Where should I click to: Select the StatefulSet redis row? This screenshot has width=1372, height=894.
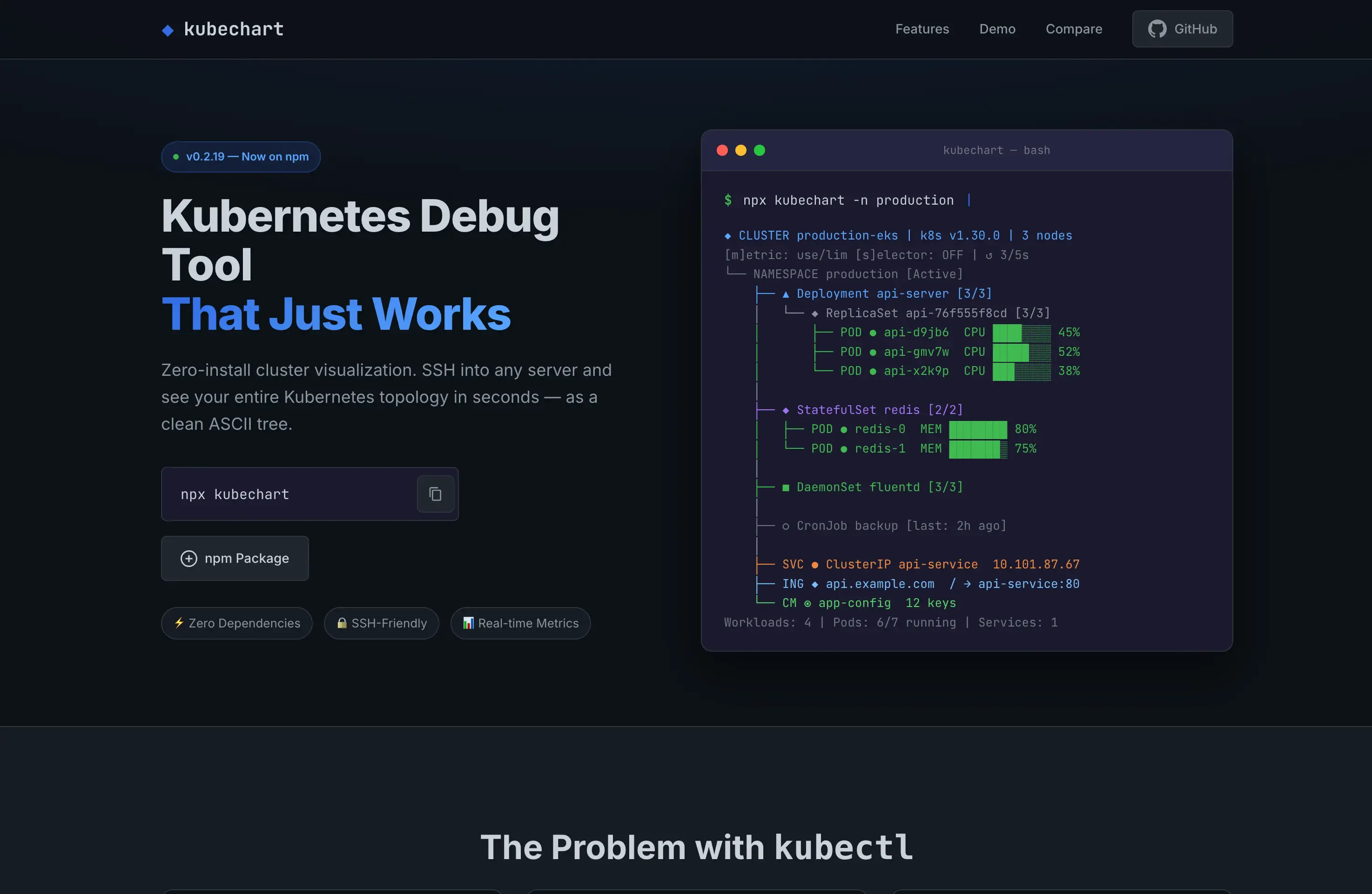[x=859, y=410]
